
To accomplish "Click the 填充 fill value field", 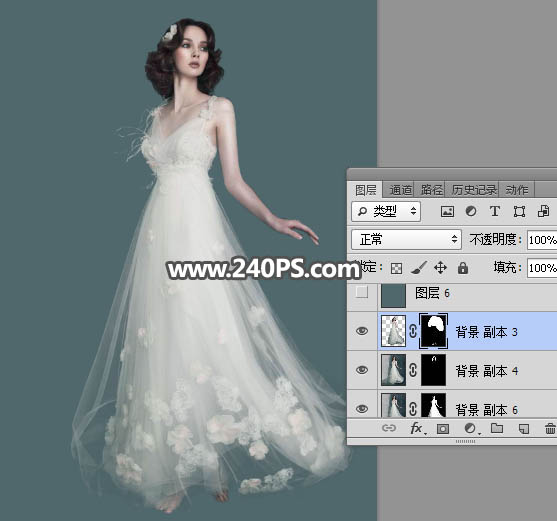I will [x=542, y=268].
